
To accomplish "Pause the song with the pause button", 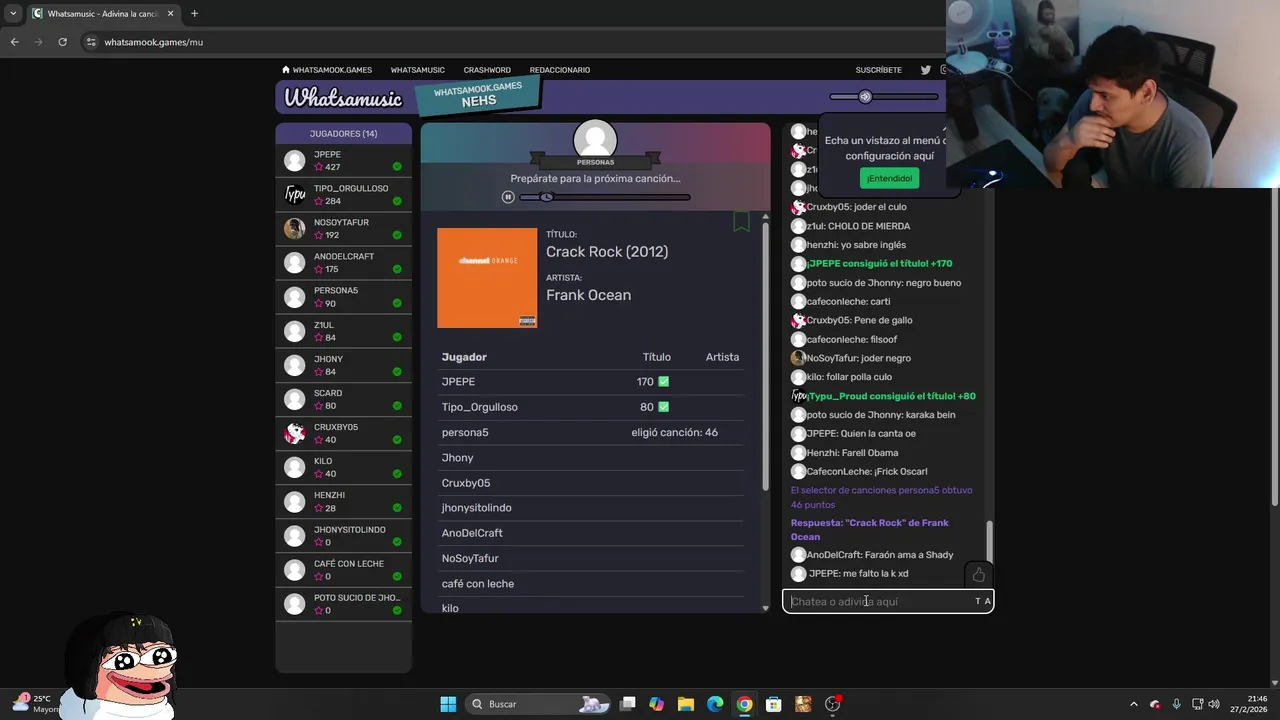I will [508, 197].
